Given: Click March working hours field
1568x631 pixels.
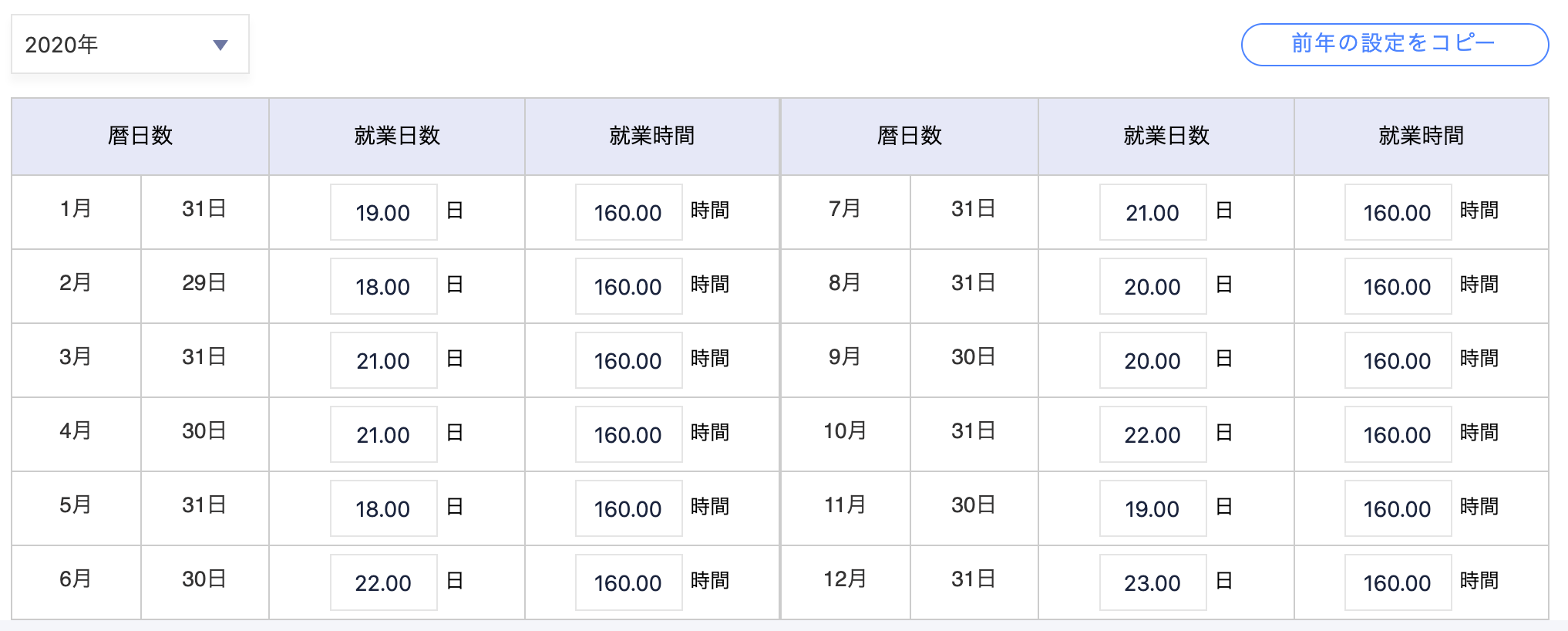Looking at the screenshot, I should tap(628, 360).
